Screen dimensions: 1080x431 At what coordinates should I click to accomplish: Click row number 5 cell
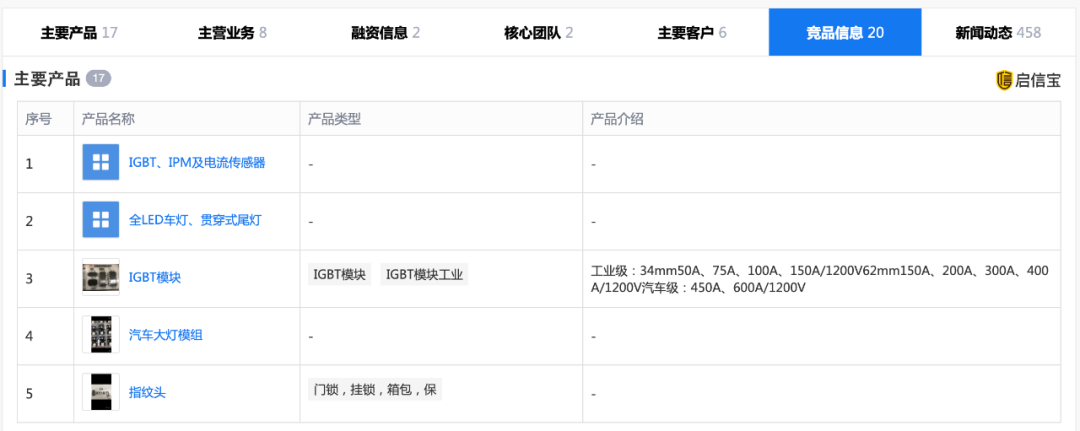click(x=45, y=394)
